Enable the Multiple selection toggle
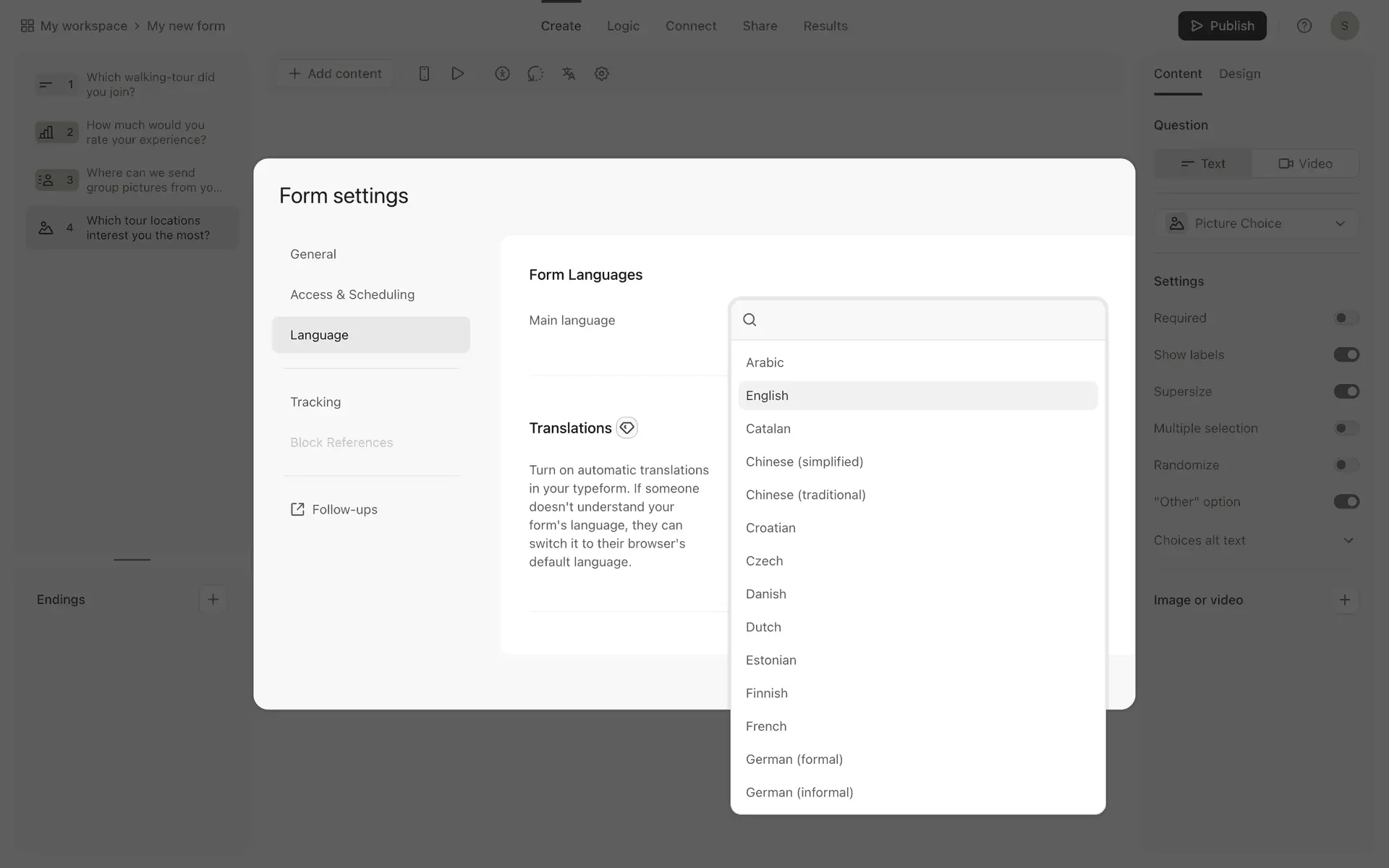The image size is (1389, 868). [x=1346, y=428]
